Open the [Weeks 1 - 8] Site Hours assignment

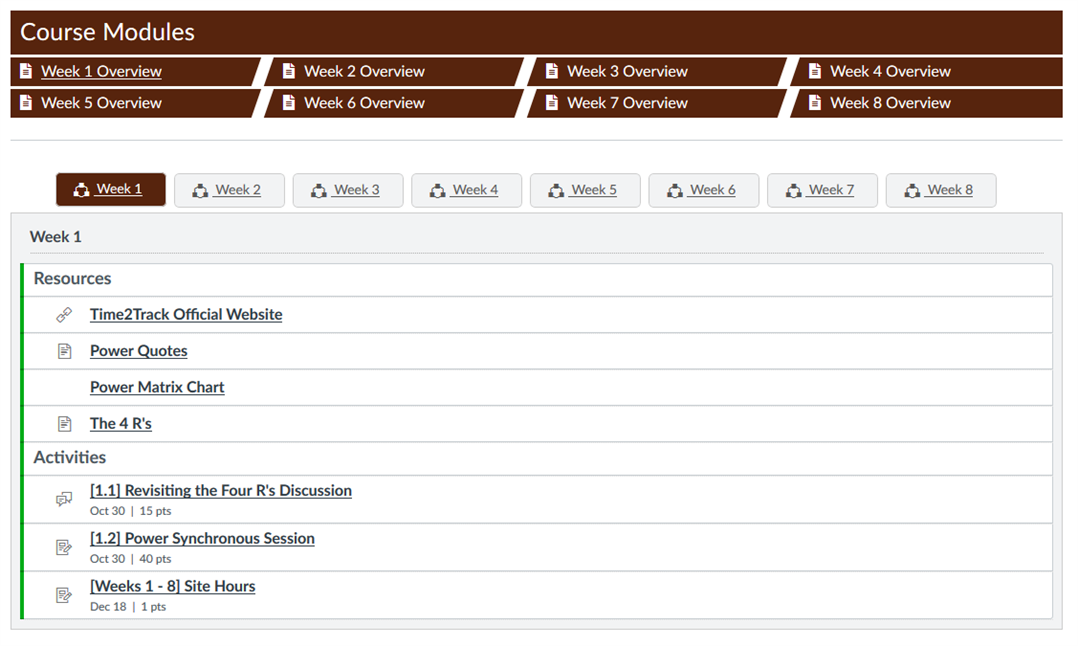coord(172,585)
